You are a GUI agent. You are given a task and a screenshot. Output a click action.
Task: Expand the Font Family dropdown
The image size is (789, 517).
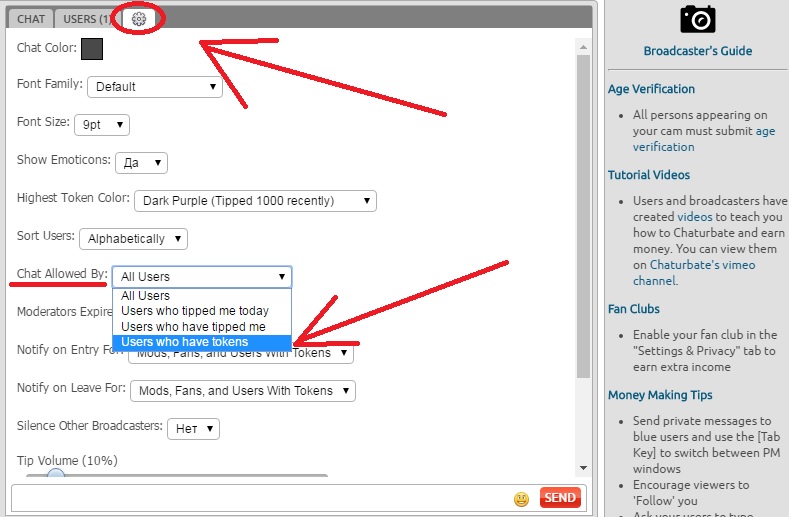coord(155,87)
